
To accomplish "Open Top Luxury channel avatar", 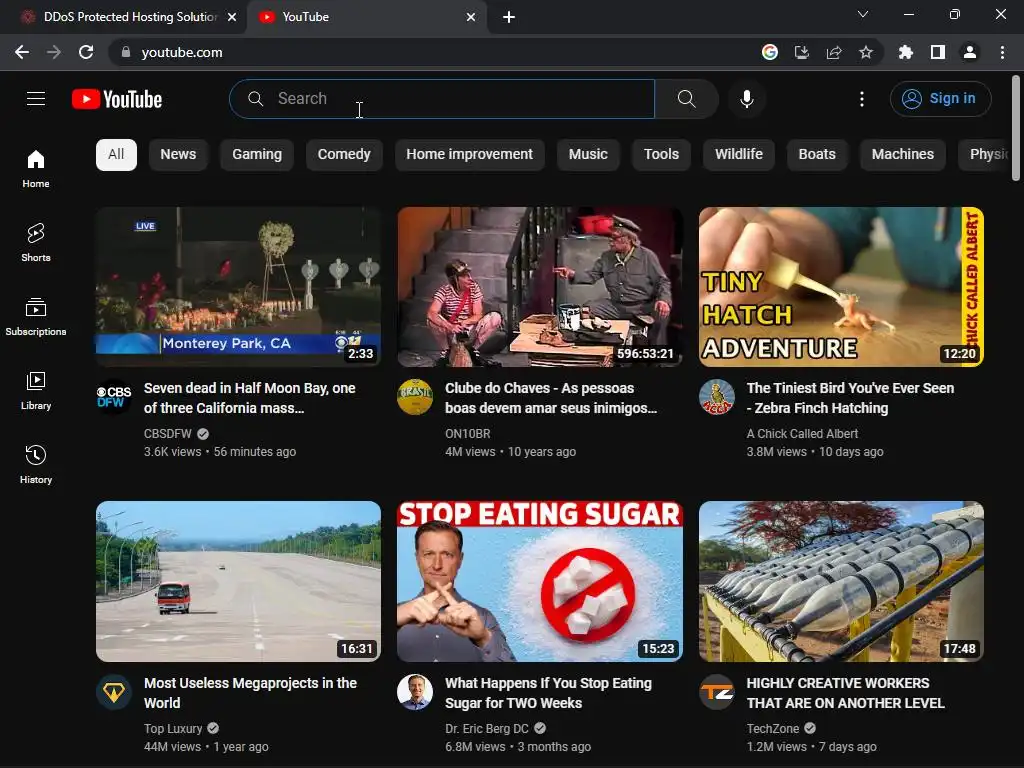I will point(114,692).
